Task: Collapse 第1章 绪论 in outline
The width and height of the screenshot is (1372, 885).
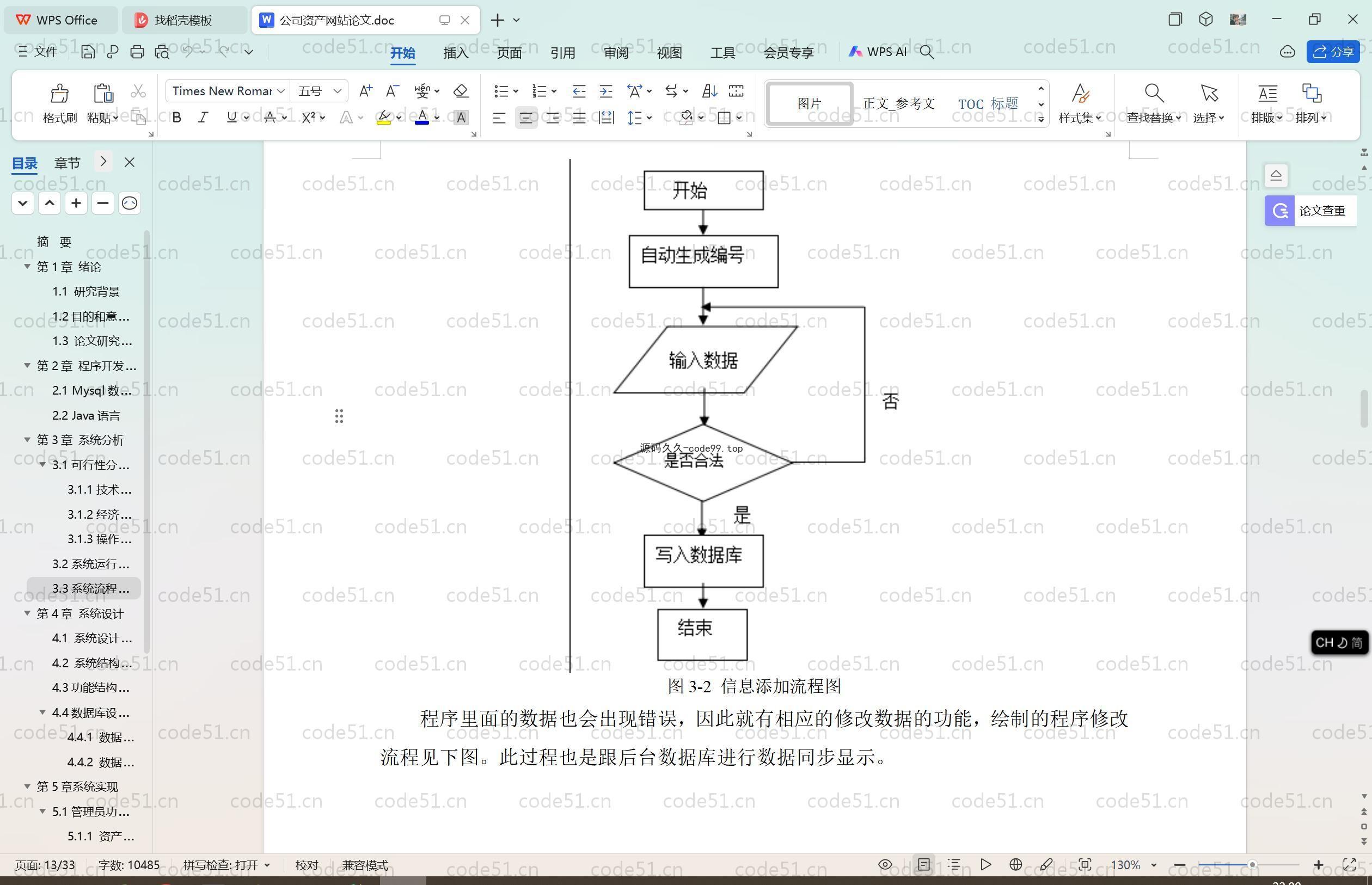Action: click(x=27, y=266)
